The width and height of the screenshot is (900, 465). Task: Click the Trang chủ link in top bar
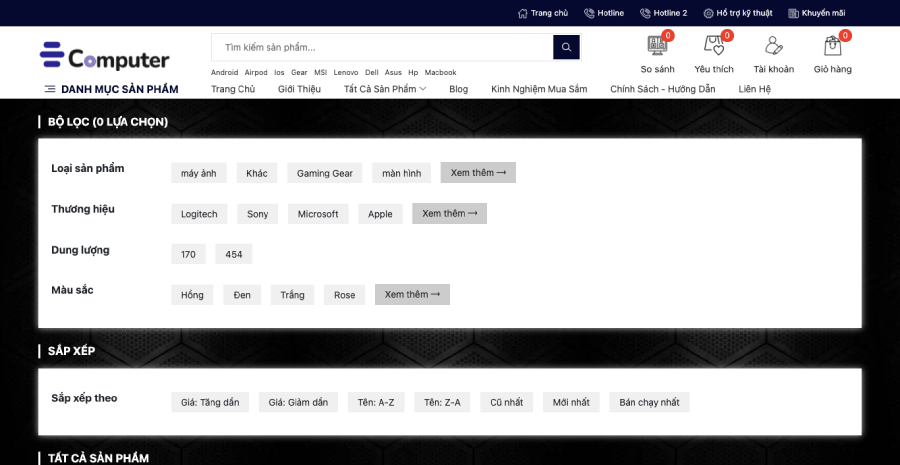[x=543, y=13]
